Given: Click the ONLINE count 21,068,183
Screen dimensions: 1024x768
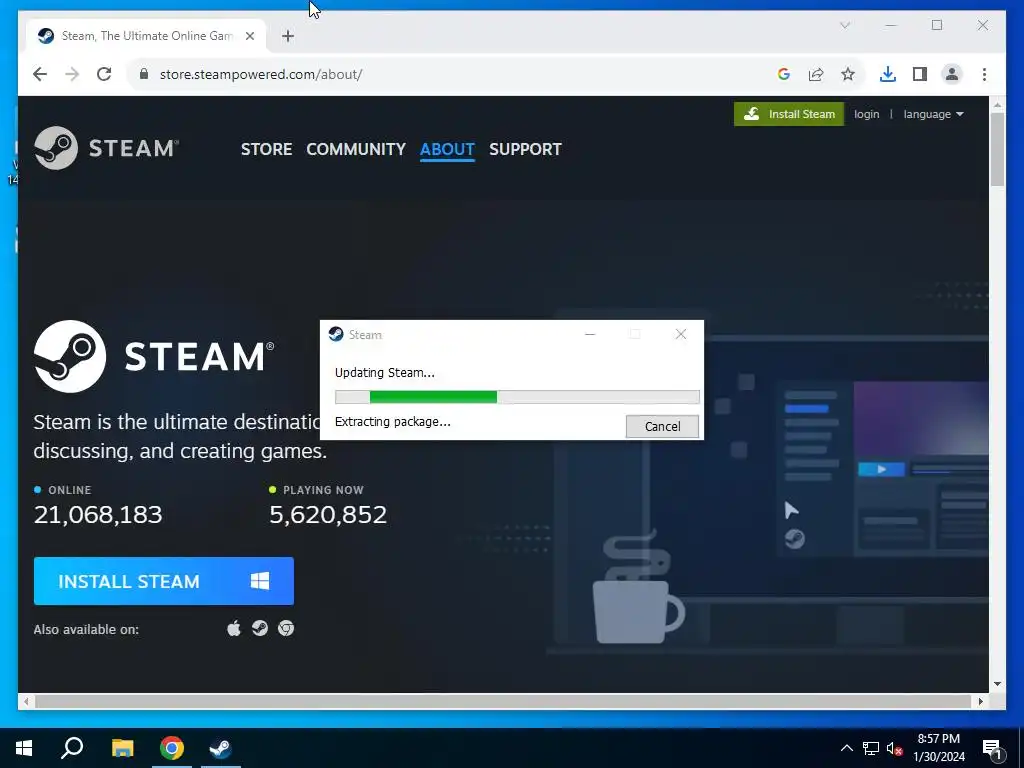Looking at the screenshot, I should [x=98, y=515].
